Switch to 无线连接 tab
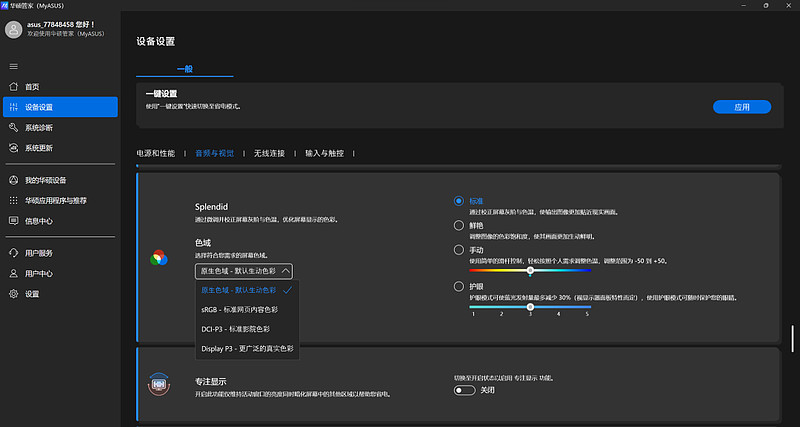This screenshot has width=800, height=427. [x=269, y=153]
